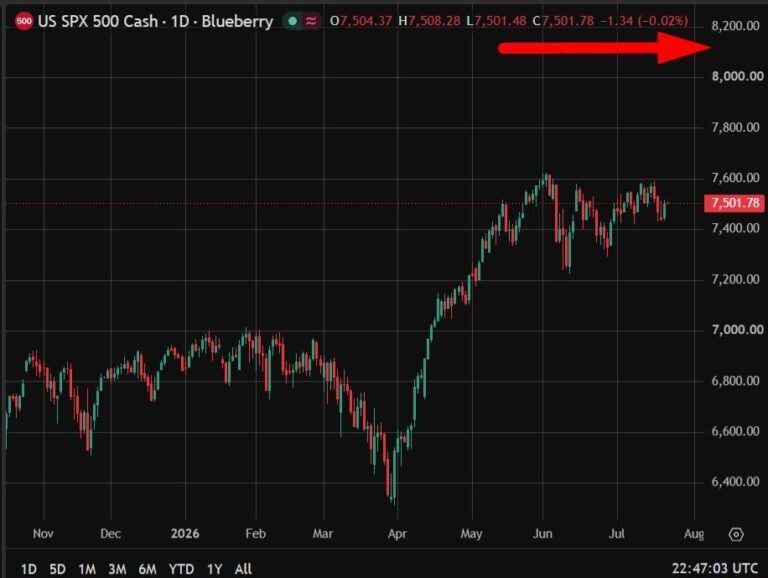This screenshot has width=768, height=578.
Task: Click the 7,000.00 price axis label
Action: click(737, 330)
